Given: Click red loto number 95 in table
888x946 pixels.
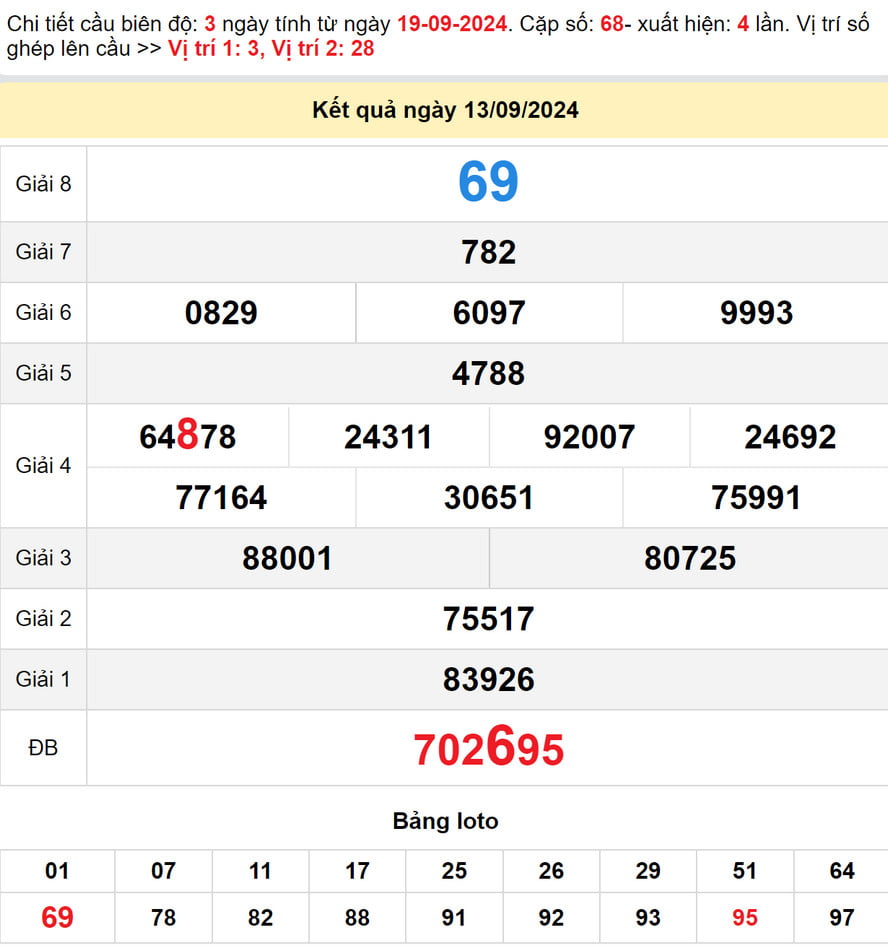Looking at the screenshot, I should pos(745,917).
